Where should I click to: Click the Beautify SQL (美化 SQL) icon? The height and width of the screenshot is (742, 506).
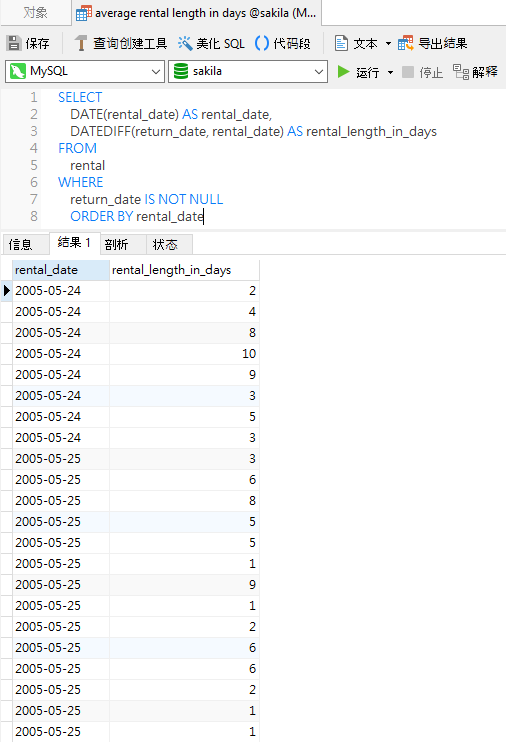click(185, 44)
